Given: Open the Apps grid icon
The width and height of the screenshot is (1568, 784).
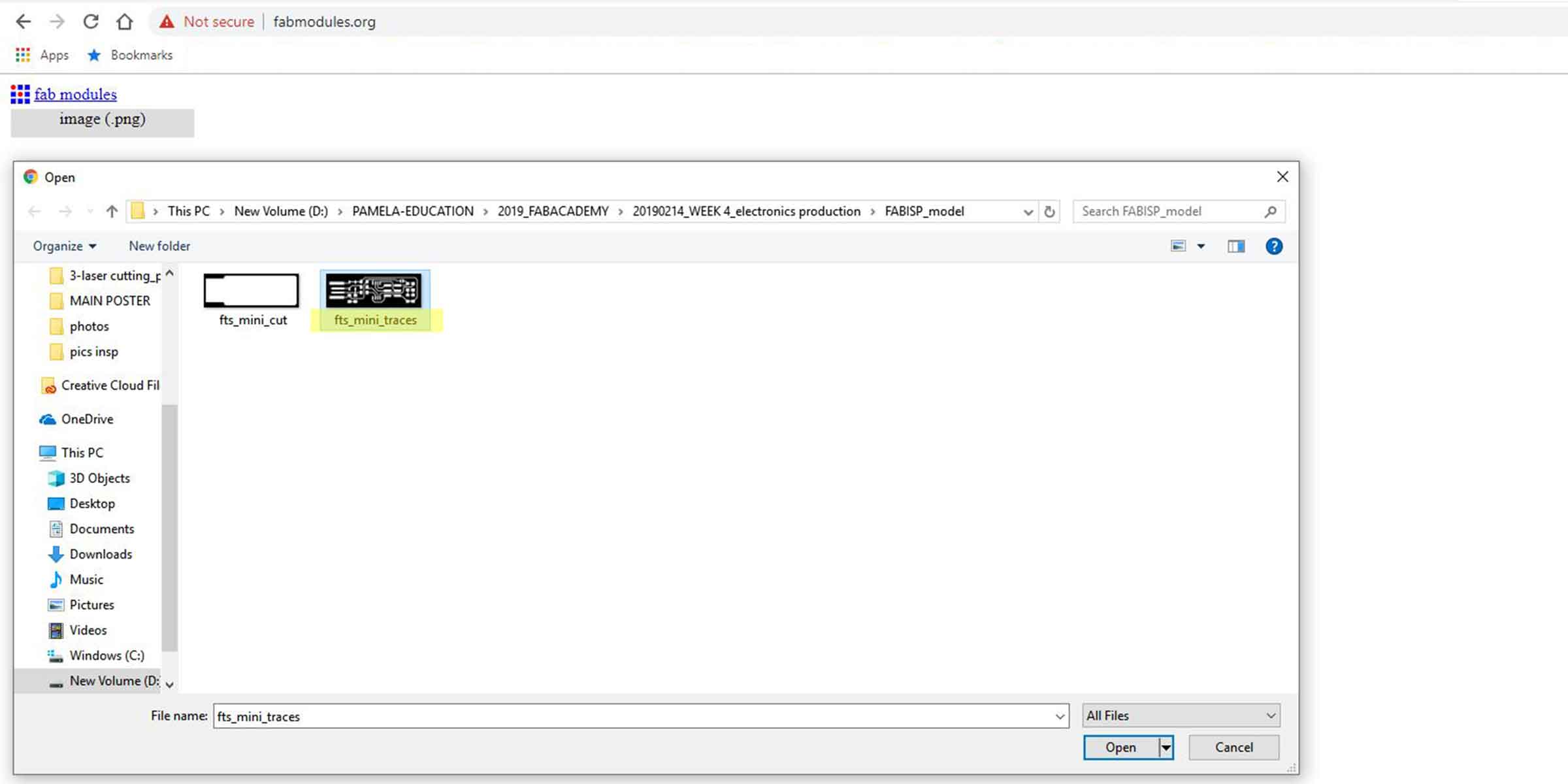Looking at the screenshot, I should [23, 55].
